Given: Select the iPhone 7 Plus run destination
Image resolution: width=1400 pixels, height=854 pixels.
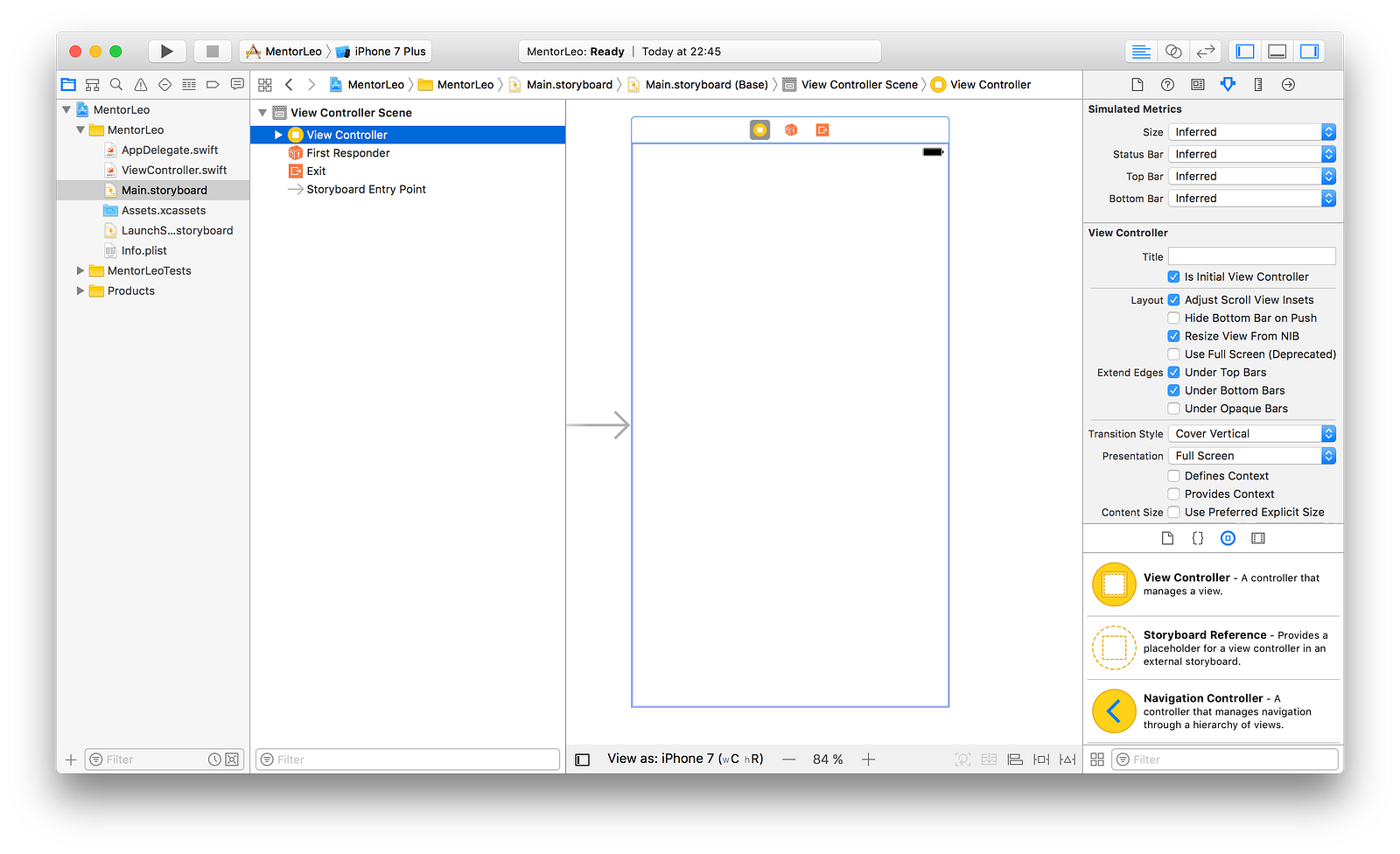Looking at the screenshot, I should coord(381,52).
